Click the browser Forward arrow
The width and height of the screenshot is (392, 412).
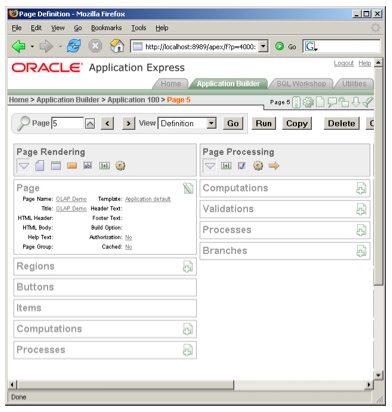tap(46, 46)
